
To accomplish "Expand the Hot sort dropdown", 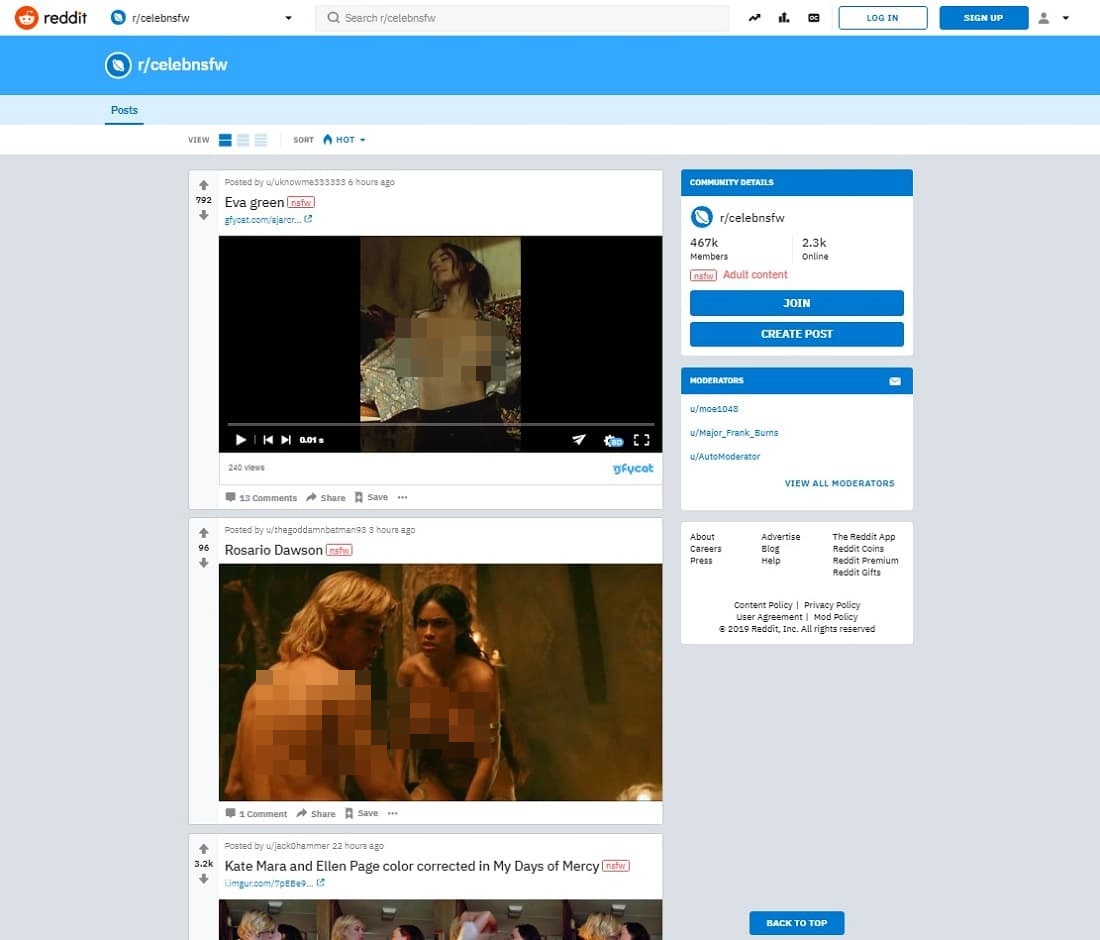I will (345, 140).
